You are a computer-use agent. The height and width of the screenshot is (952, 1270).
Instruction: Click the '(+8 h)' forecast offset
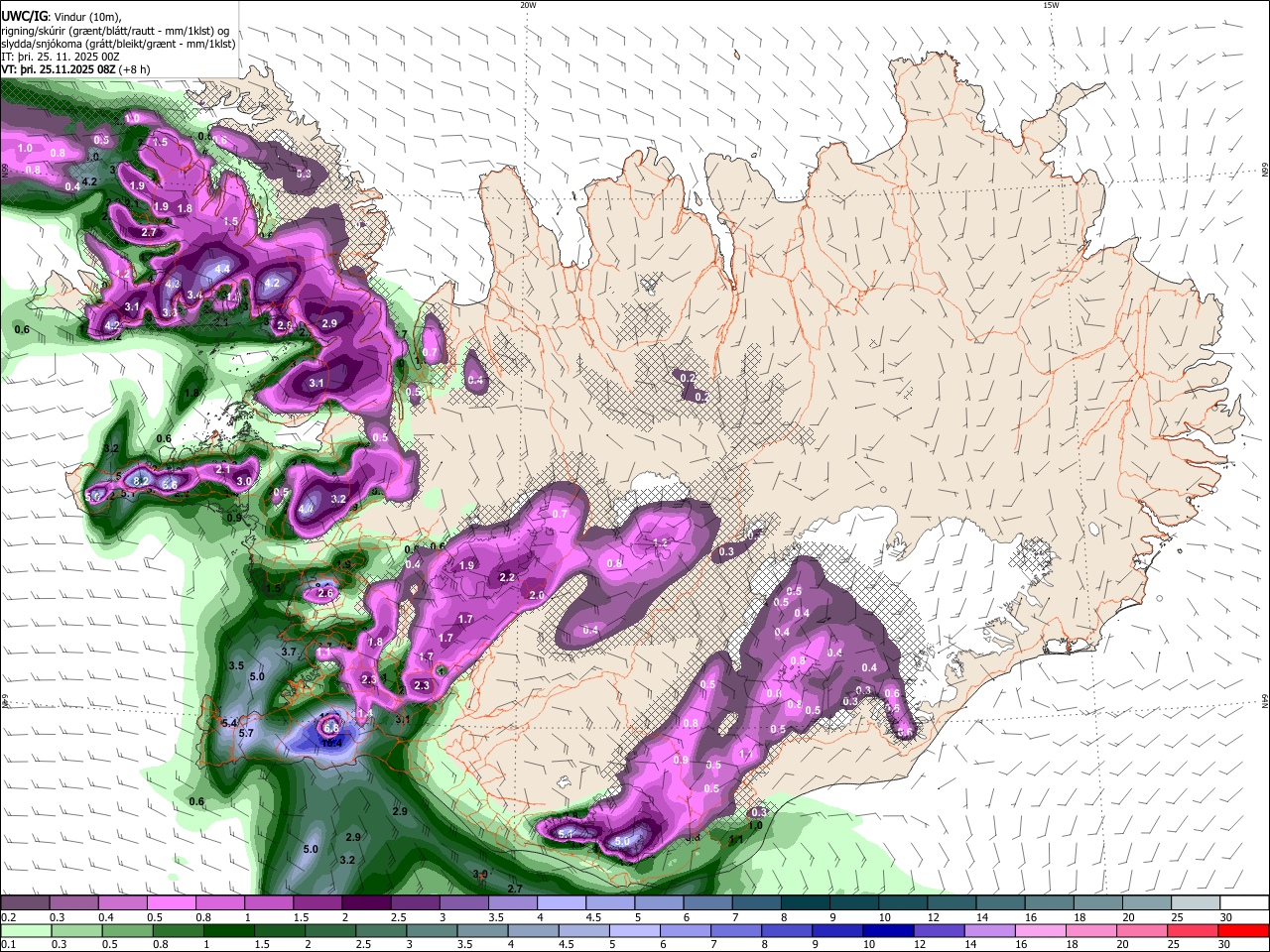(134, 69)
